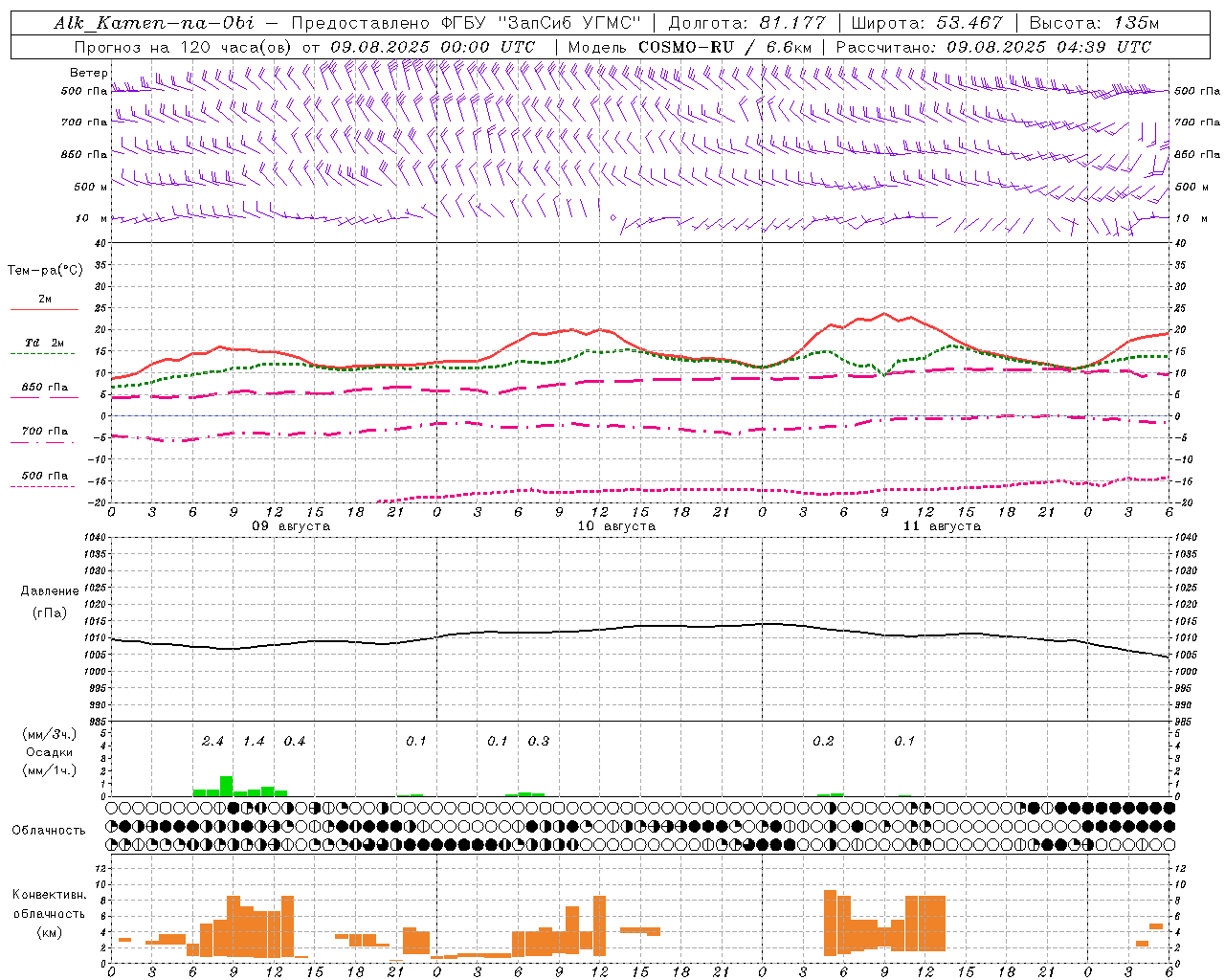Click the 500 гПа temperature legend entry
The height and width of the screenshot is (980, 1225).
tap(45, 476)
